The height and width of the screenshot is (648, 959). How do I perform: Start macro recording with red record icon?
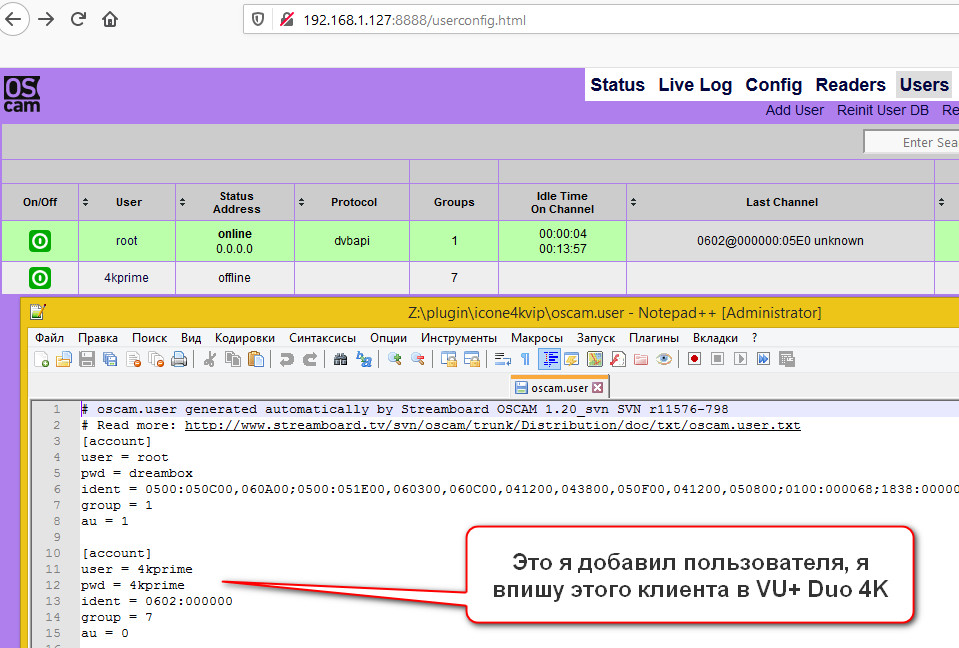coord(694,359)
